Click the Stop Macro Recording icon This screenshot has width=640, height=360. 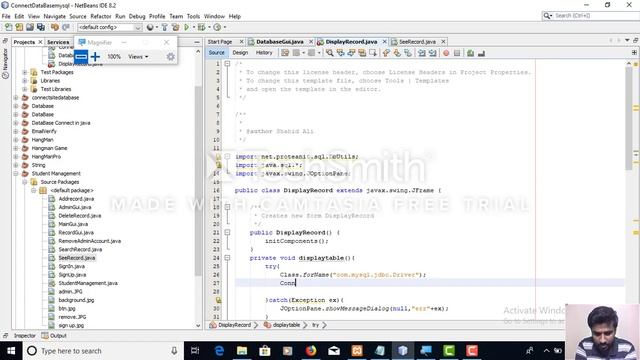coord(457,53)
